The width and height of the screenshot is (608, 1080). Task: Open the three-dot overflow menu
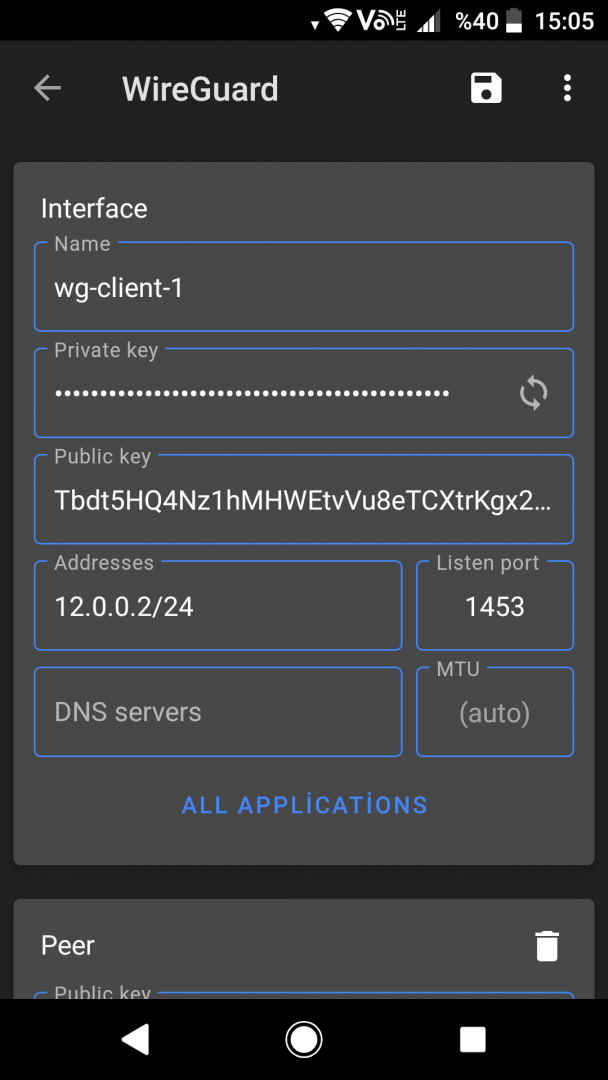567,89
